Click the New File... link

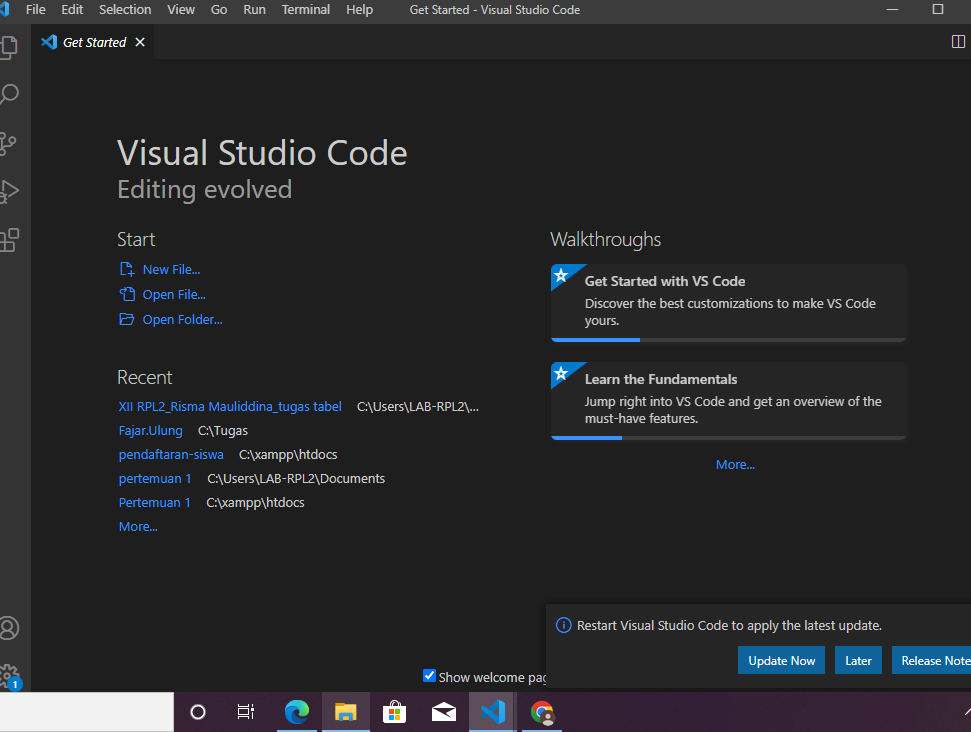coord(172,269)
